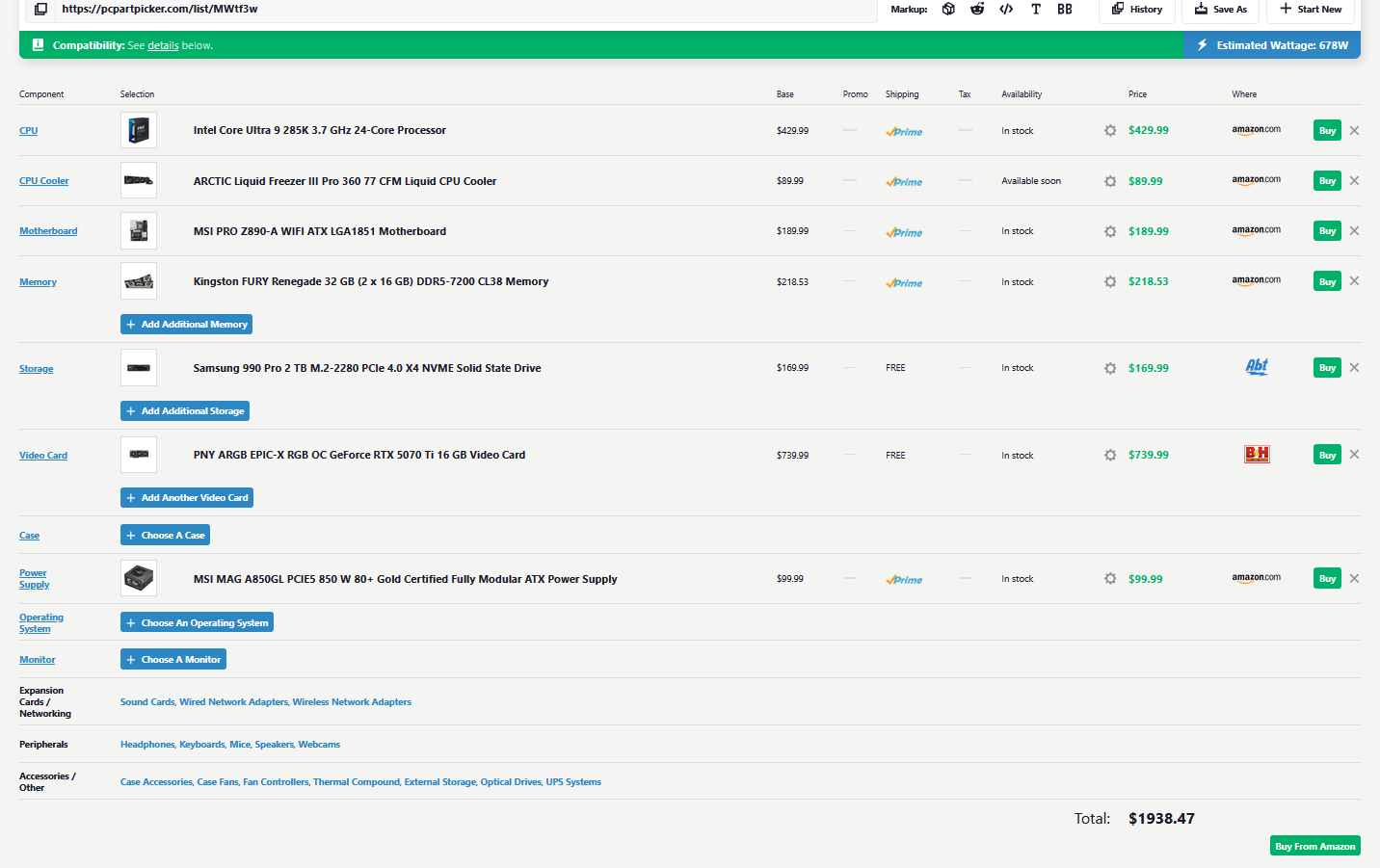Click Prime shipping icon in Power Supply row
Viewport: 1380px width, 868px height.
[x=904, y=579]
